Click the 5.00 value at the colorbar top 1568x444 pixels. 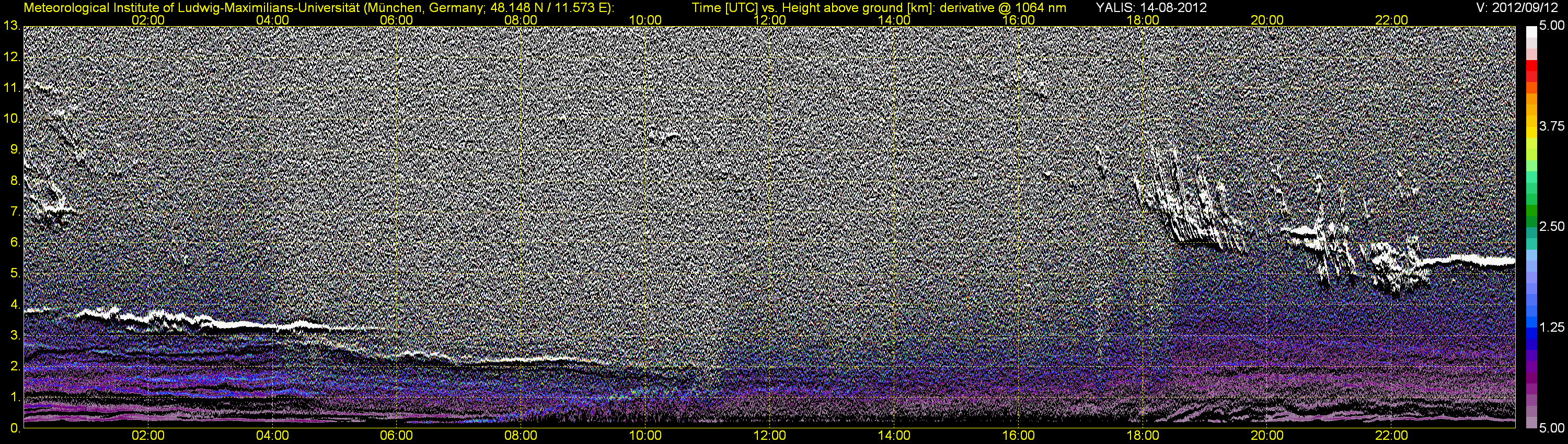[x=1552, y=26]
